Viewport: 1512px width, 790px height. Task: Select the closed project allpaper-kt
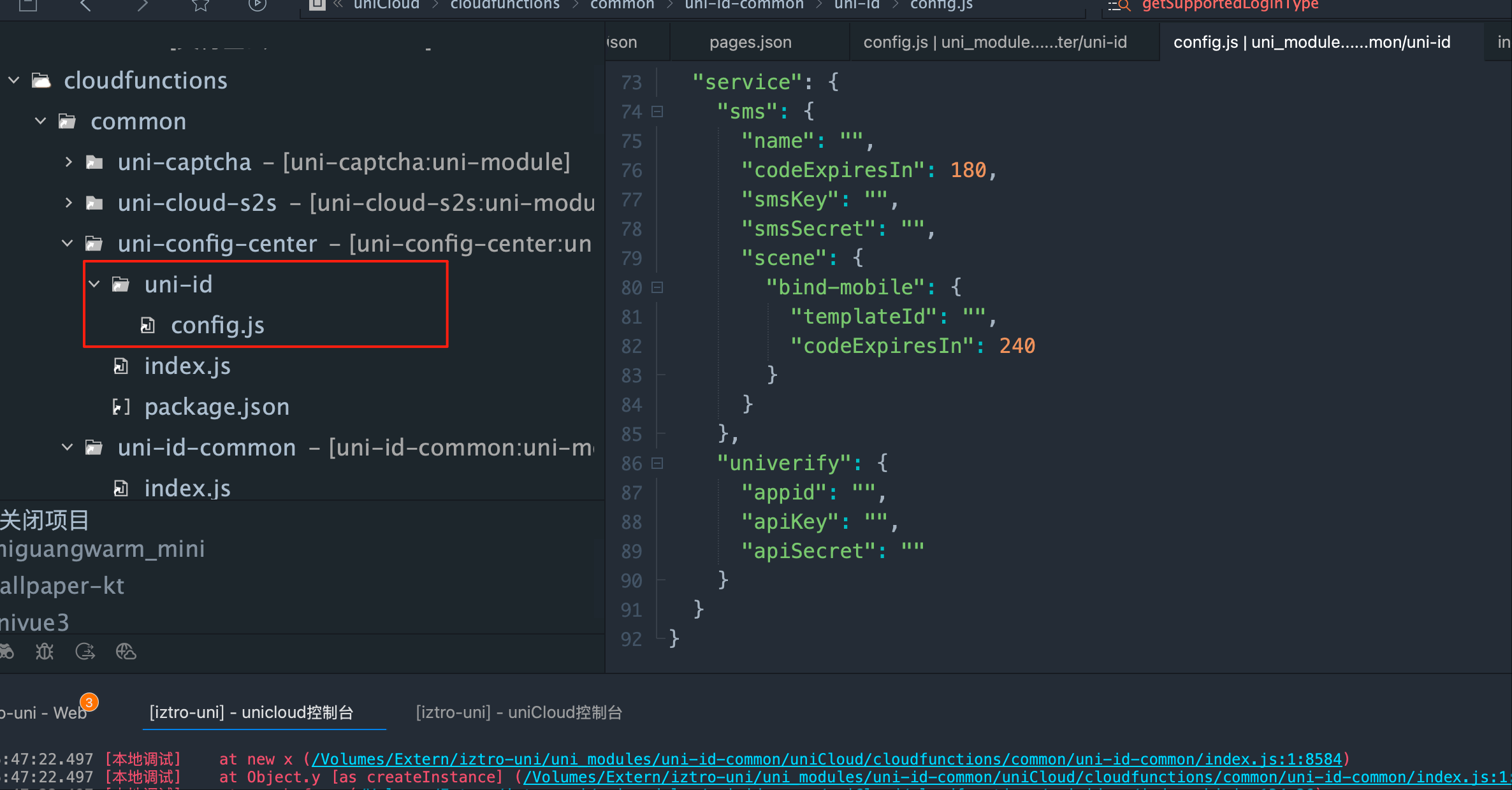pyautogui.click(x=62, y=585)
